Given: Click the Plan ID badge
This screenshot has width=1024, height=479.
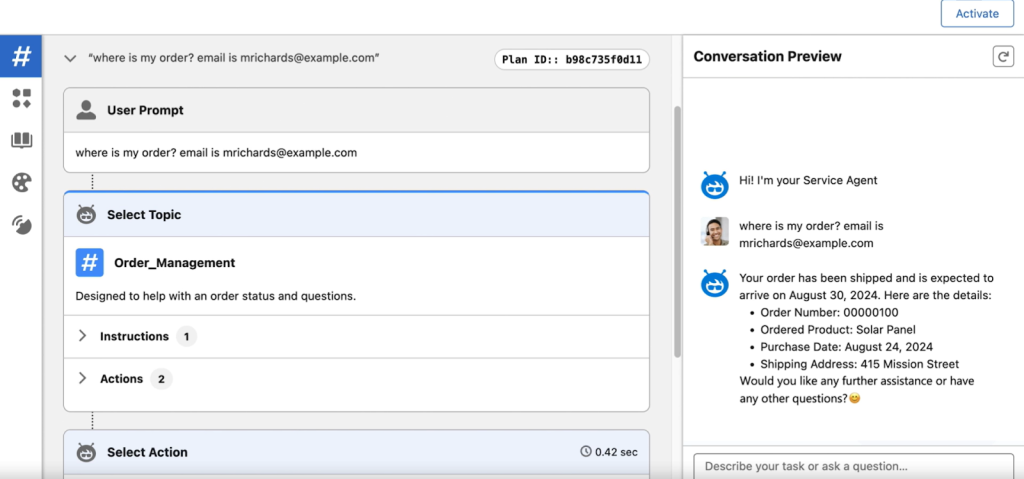Looking at the screenshot, I should [571, 59].
